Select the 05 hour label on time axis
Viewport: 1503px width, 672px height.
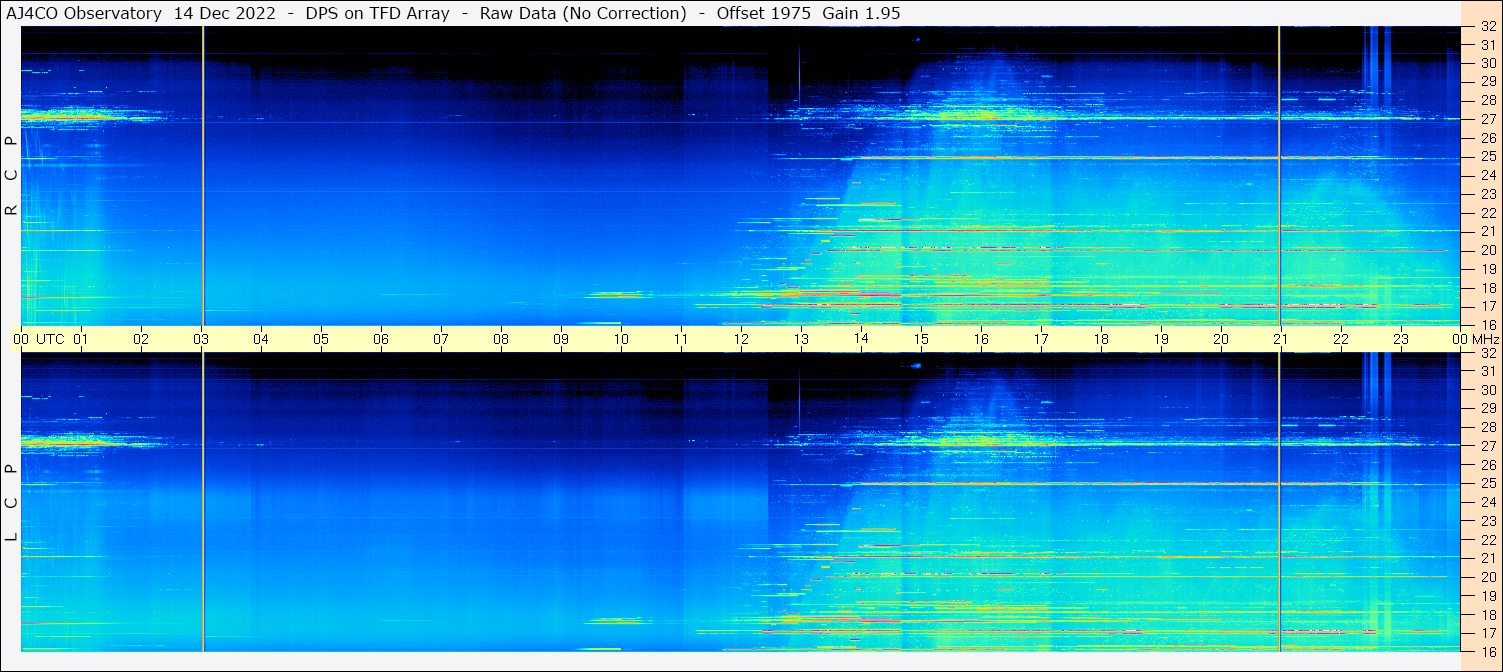click(x=321, y=339)
